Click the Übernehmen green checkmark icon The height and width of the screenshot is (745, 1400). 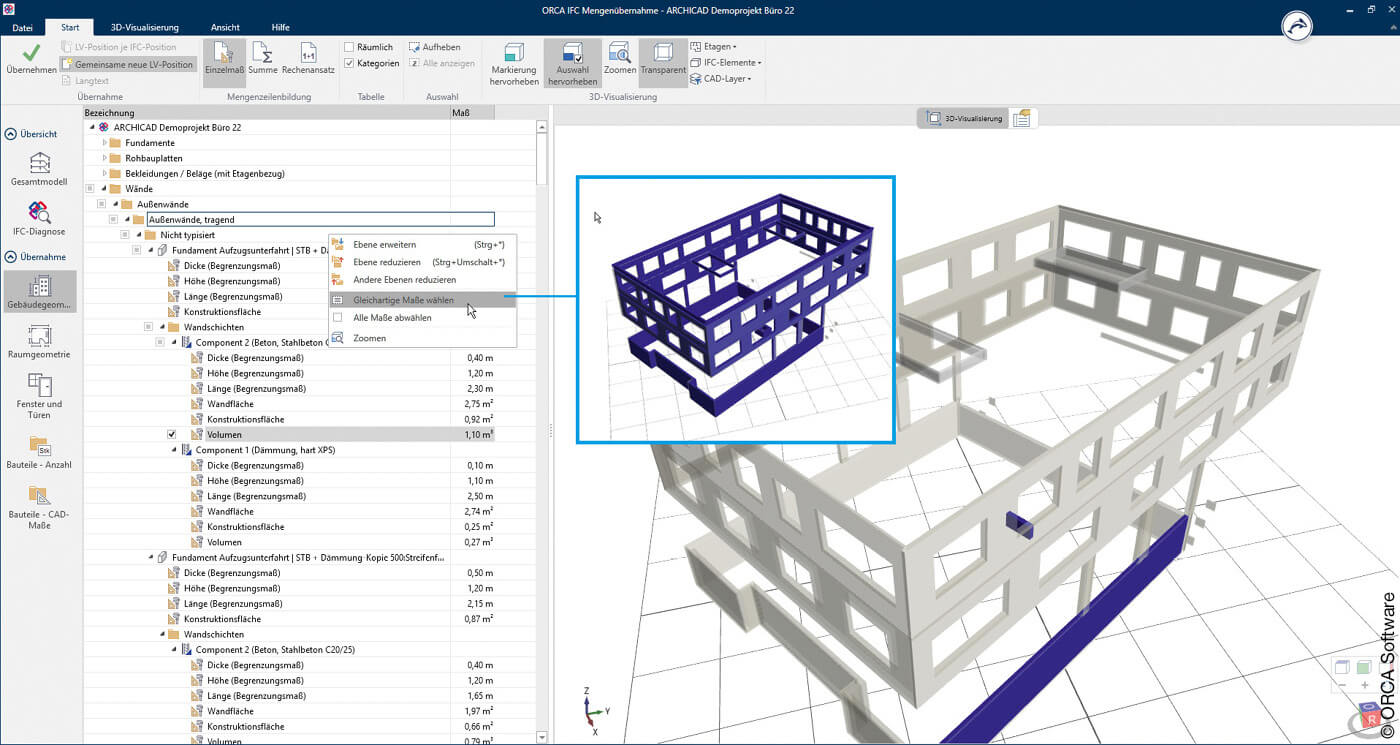tap(31, 54)
